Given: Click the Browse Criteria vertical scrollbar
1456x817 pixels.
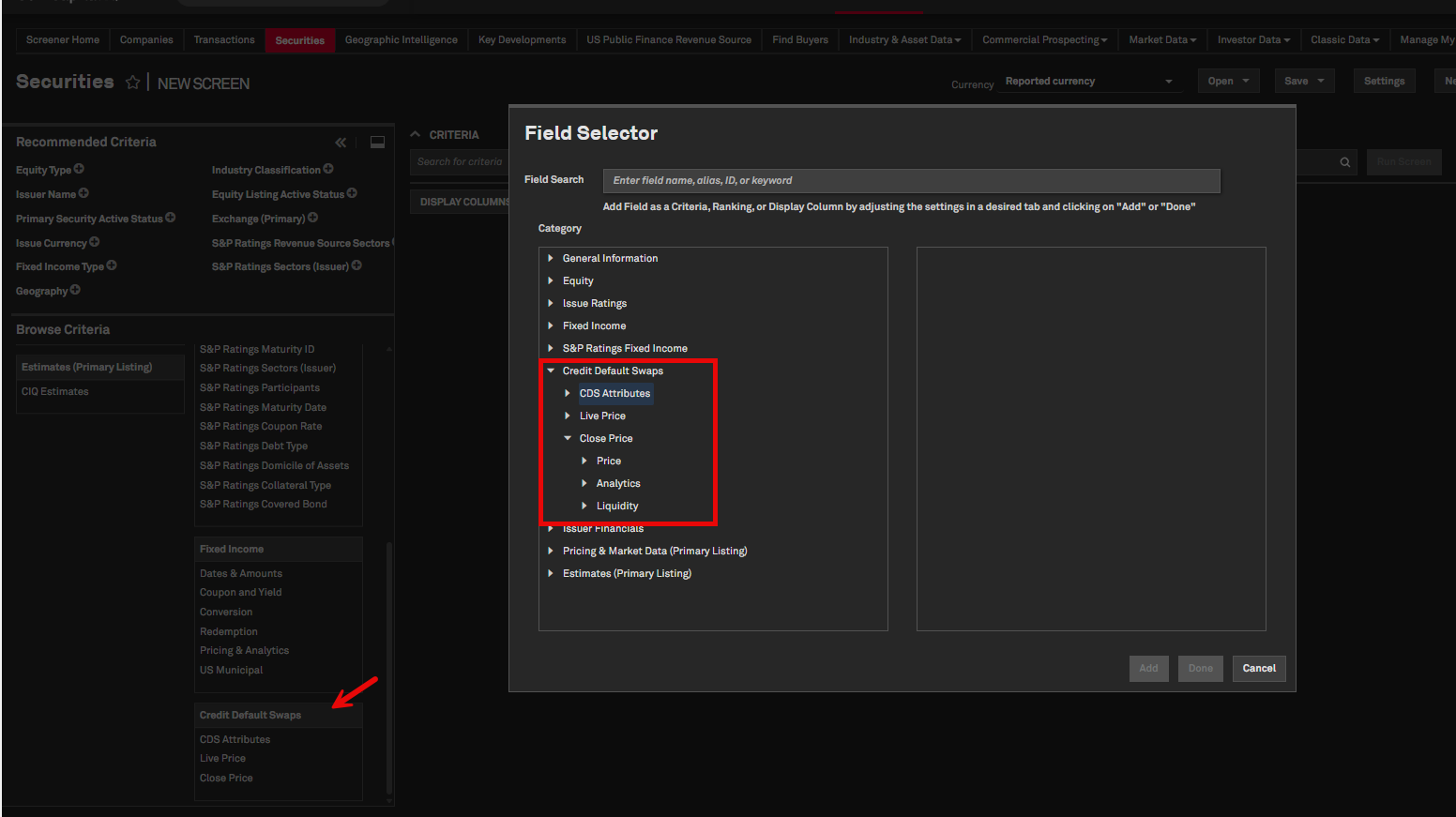Looking at the screenshot, I should coord(389,666).
